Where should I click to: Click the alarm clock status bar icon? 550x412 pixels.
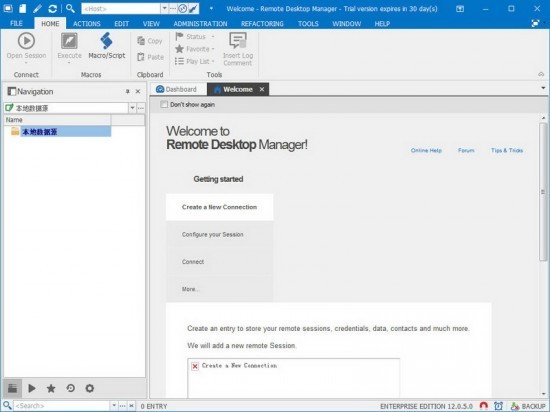498,406
